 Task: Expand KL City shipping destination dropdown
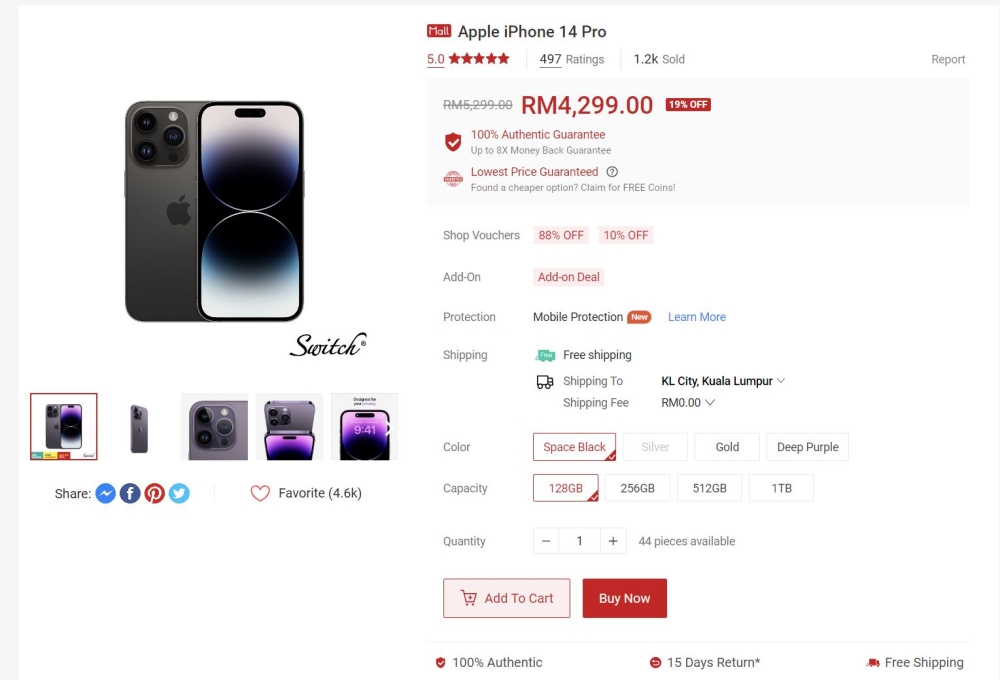point(723,381)
